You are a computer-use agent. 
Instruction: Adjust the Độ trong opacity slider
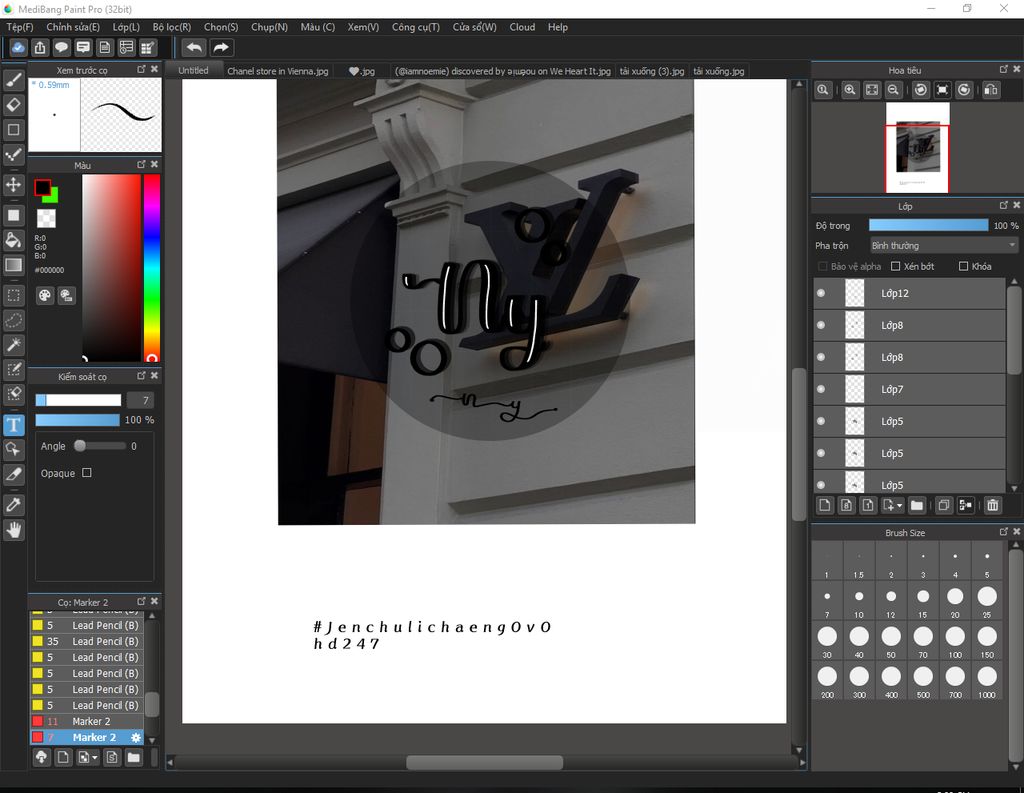(x=928, y=225)
